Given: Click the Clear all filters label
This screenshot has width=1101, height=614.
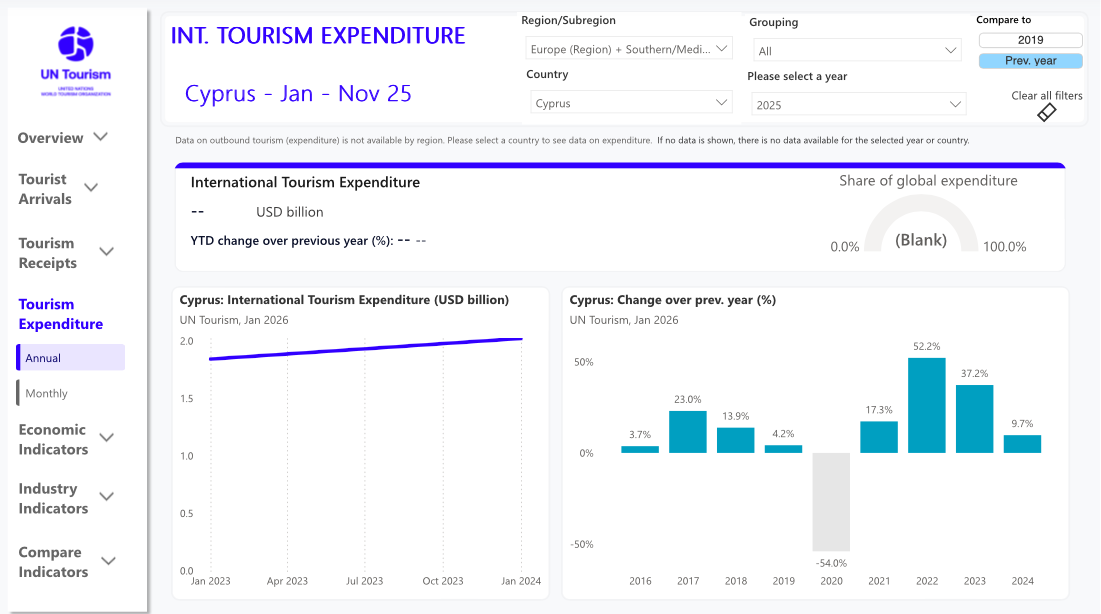Looking at the screenshot, I should pyautogui.click(x=1046, y=96).
